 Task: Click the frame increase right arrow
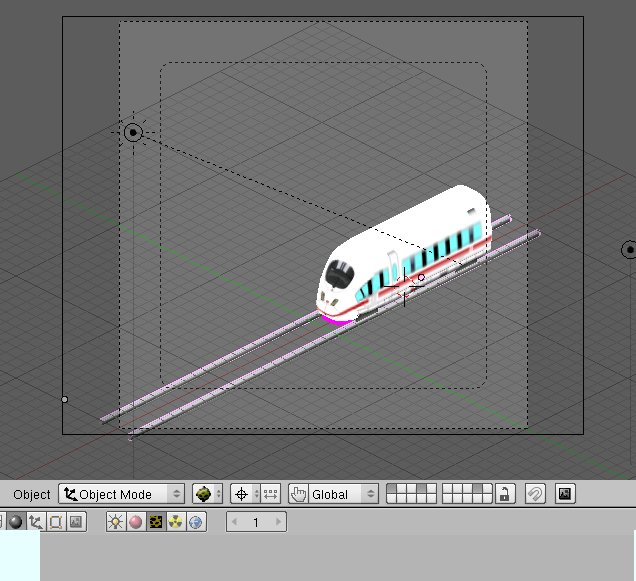pyautogui.click(x=279, y=522)
